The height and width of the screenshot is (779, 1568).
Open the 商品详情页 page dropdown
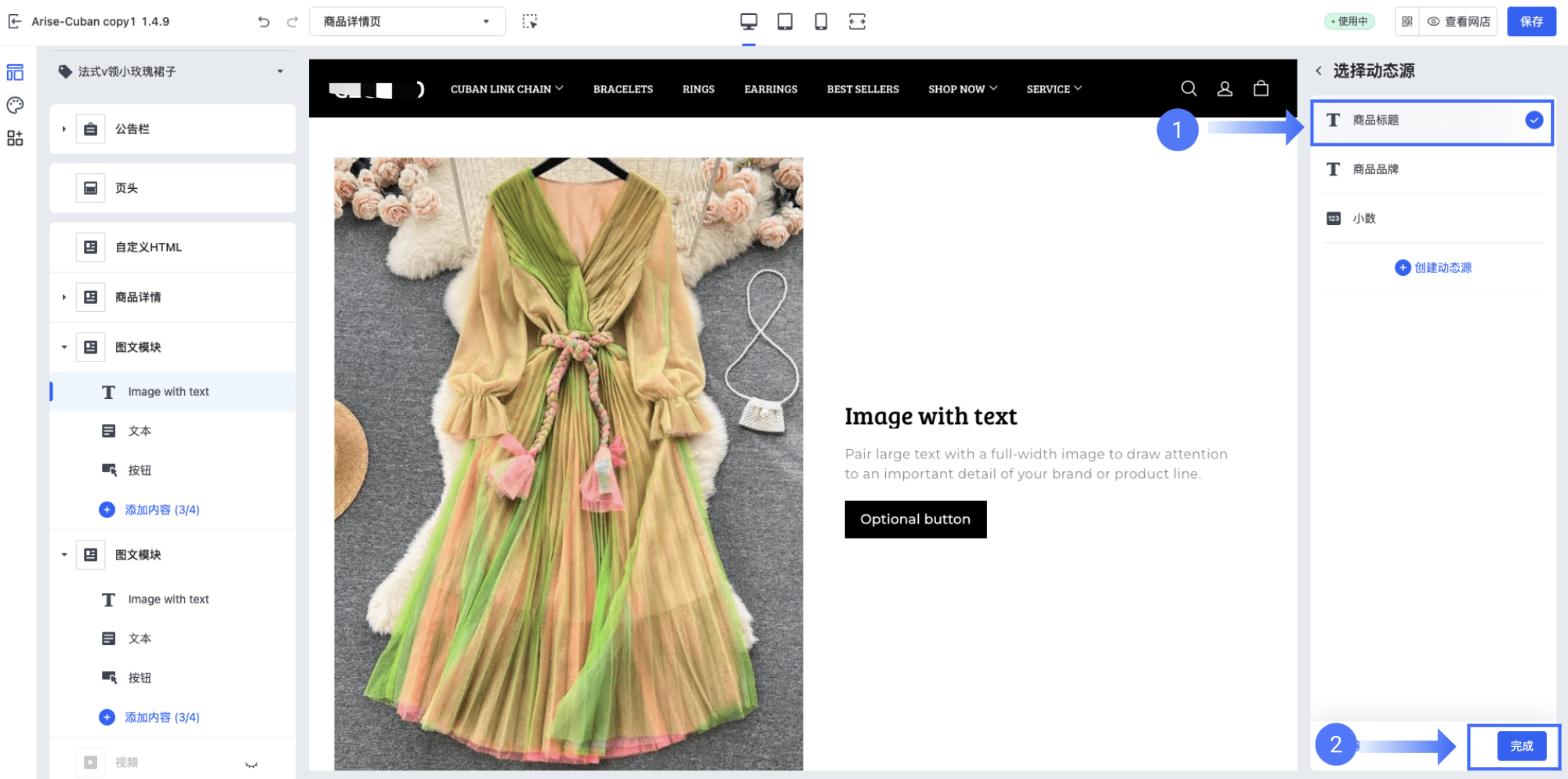[407, 22]
